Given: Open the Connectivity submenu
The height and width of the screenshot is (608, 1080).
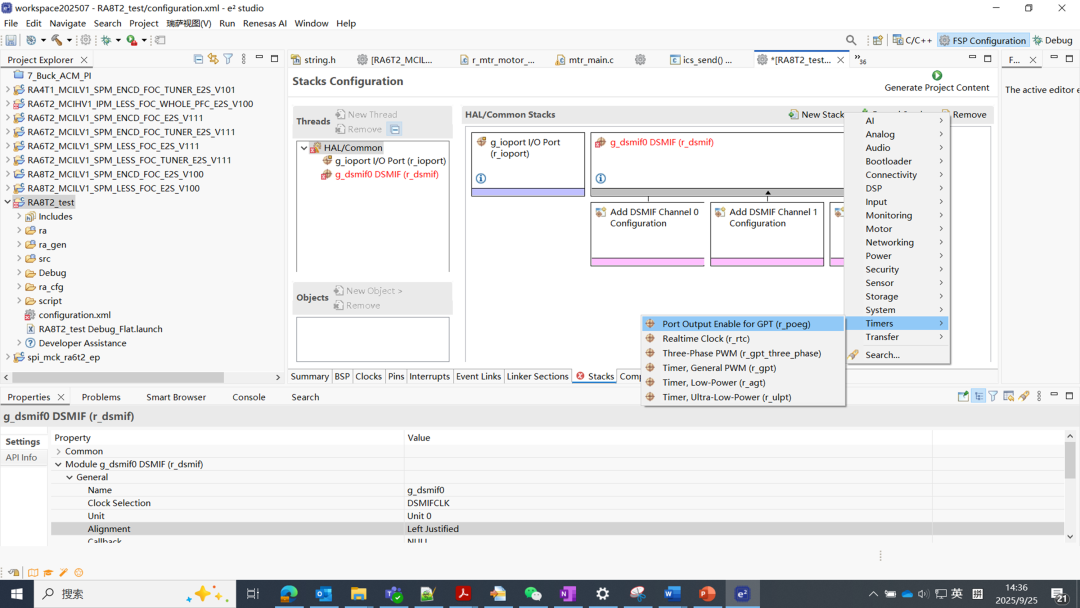Looking at the screenshot, I should (897, 175).
